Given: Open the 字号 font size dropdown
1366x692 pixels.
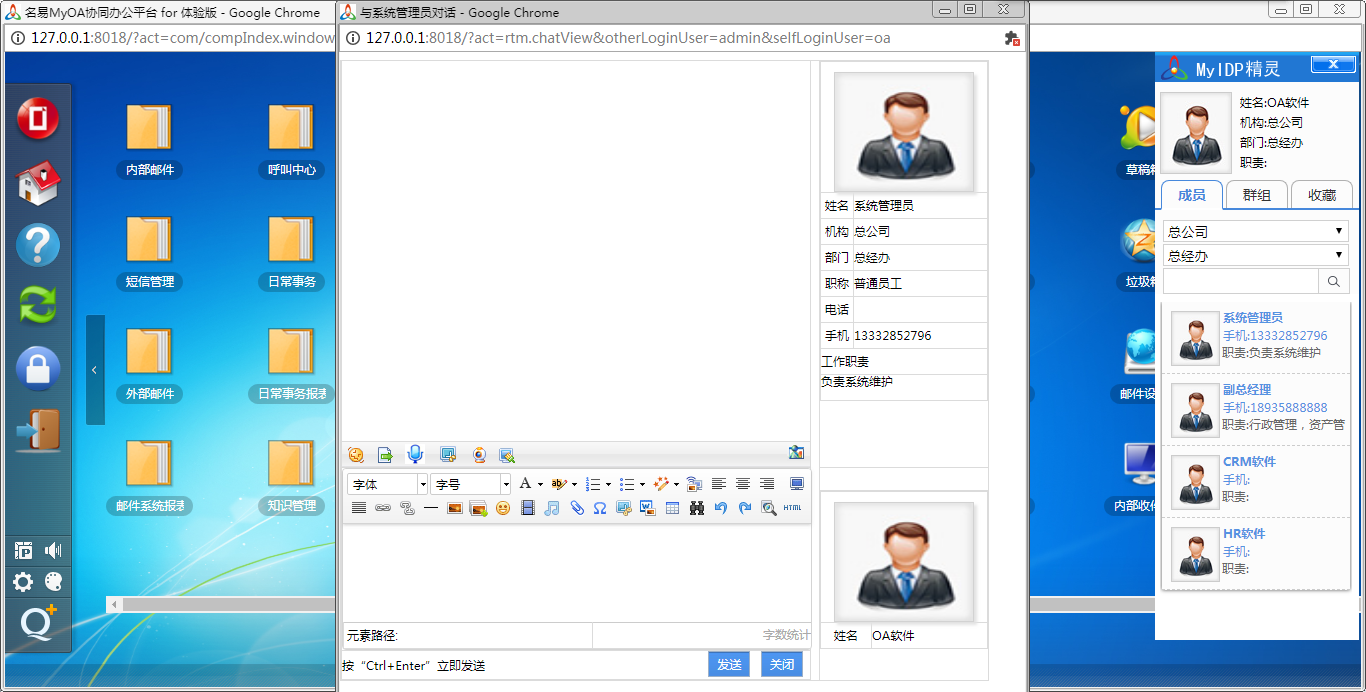Looking at the screenshot, I should 470,484.
